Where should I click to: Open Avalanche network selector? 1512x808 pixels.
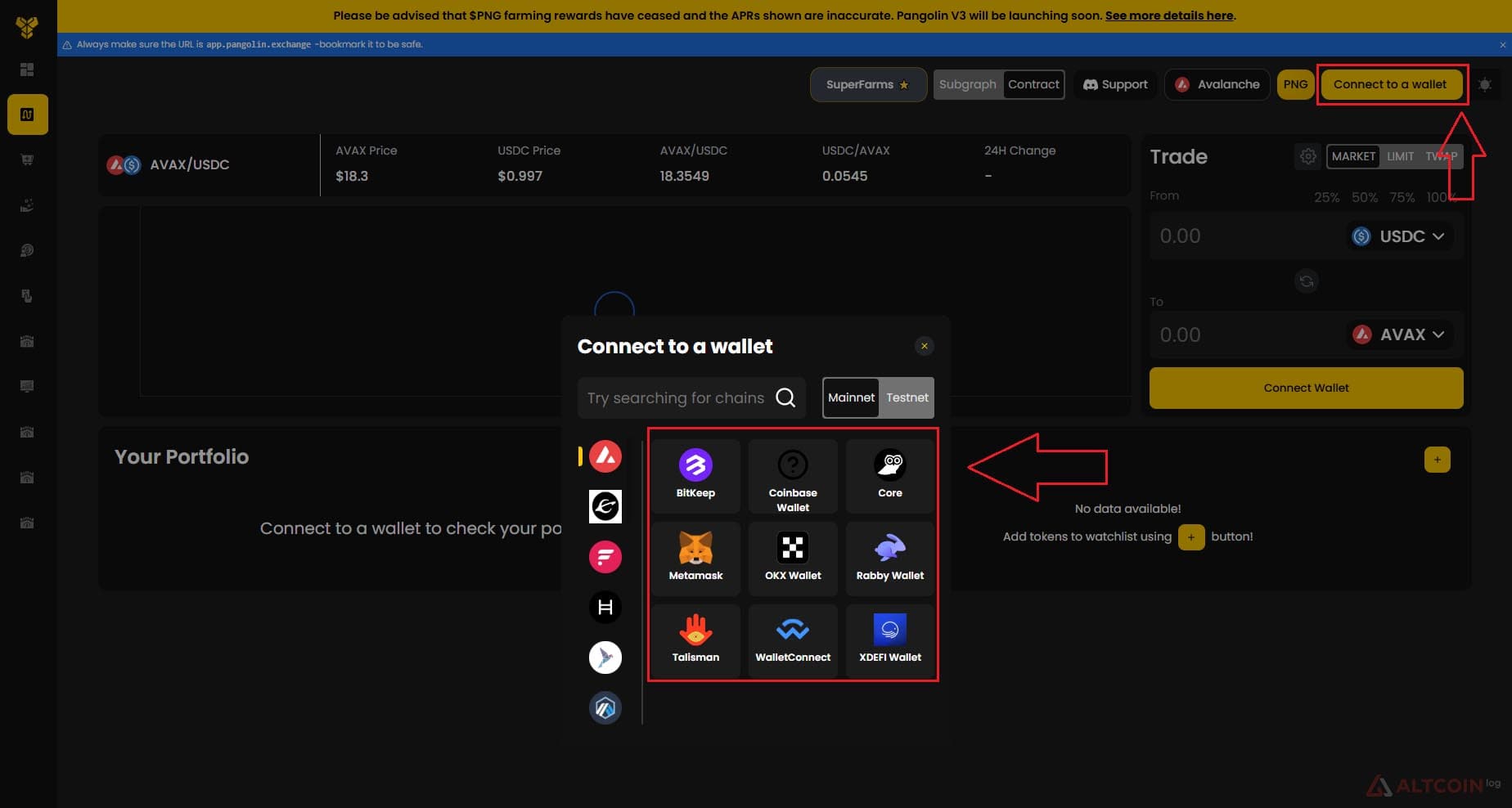coord(1217,84)
